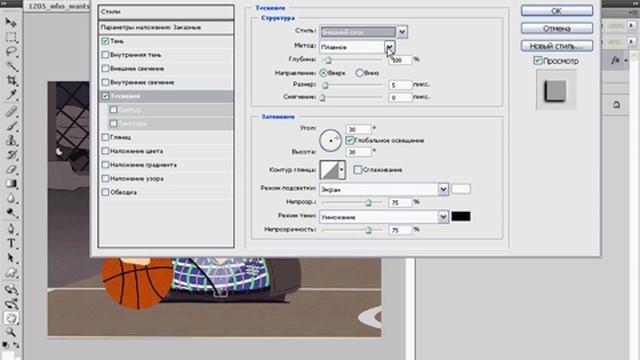Select the Dodge tool
The height and width of the screenshot is (360, 640).
tap(11, 213)
